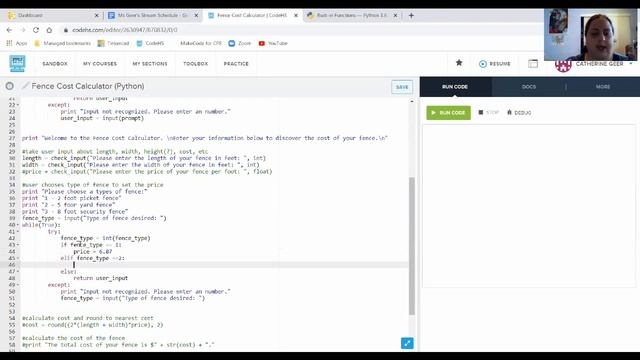Open the Practice menu

point(236,64)
